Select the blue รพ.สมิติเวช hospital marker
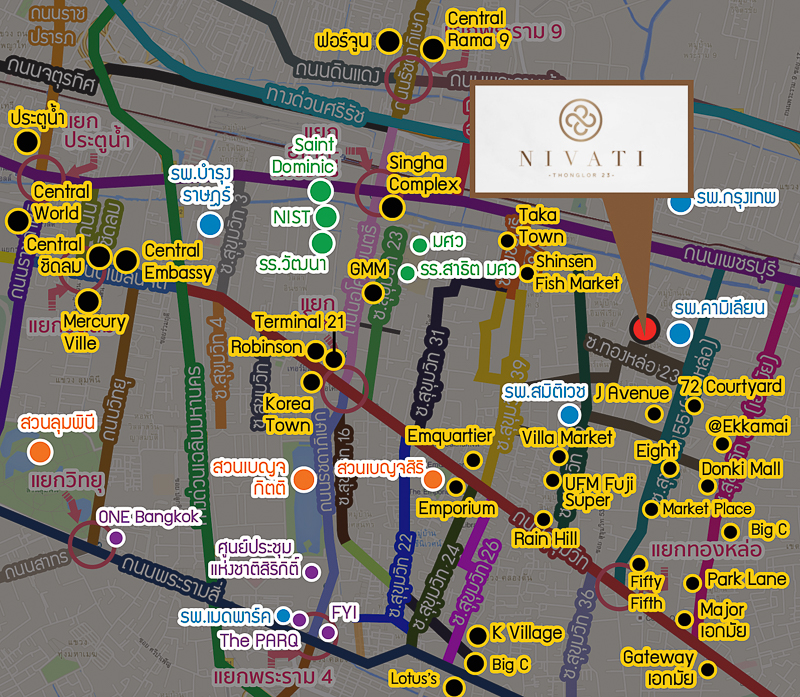This screenshot has height=697, width=800. [x=570, y=414]
